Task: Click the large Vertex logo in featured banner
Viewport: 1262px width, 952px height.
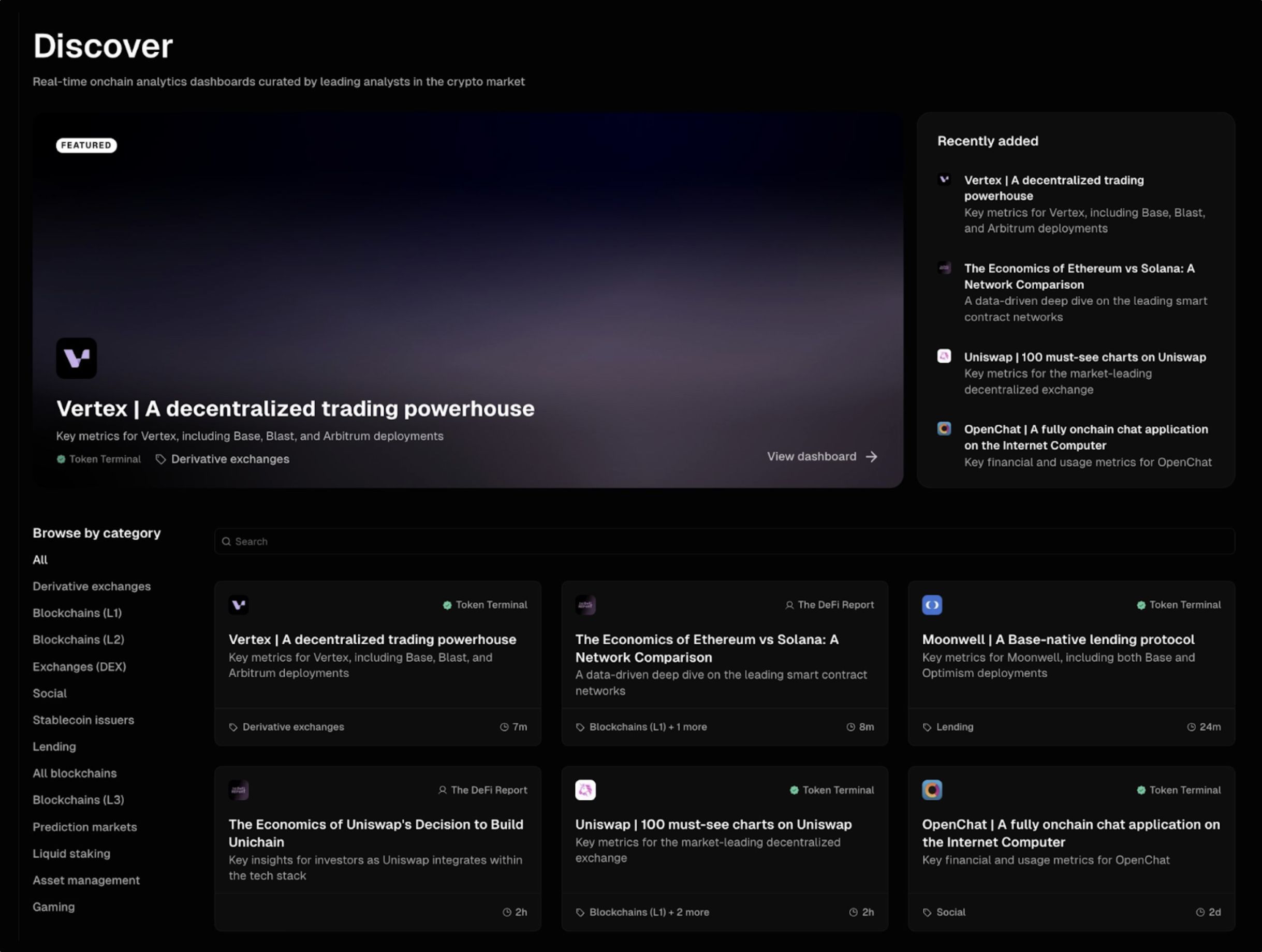Action: click(x=77, y=358)
